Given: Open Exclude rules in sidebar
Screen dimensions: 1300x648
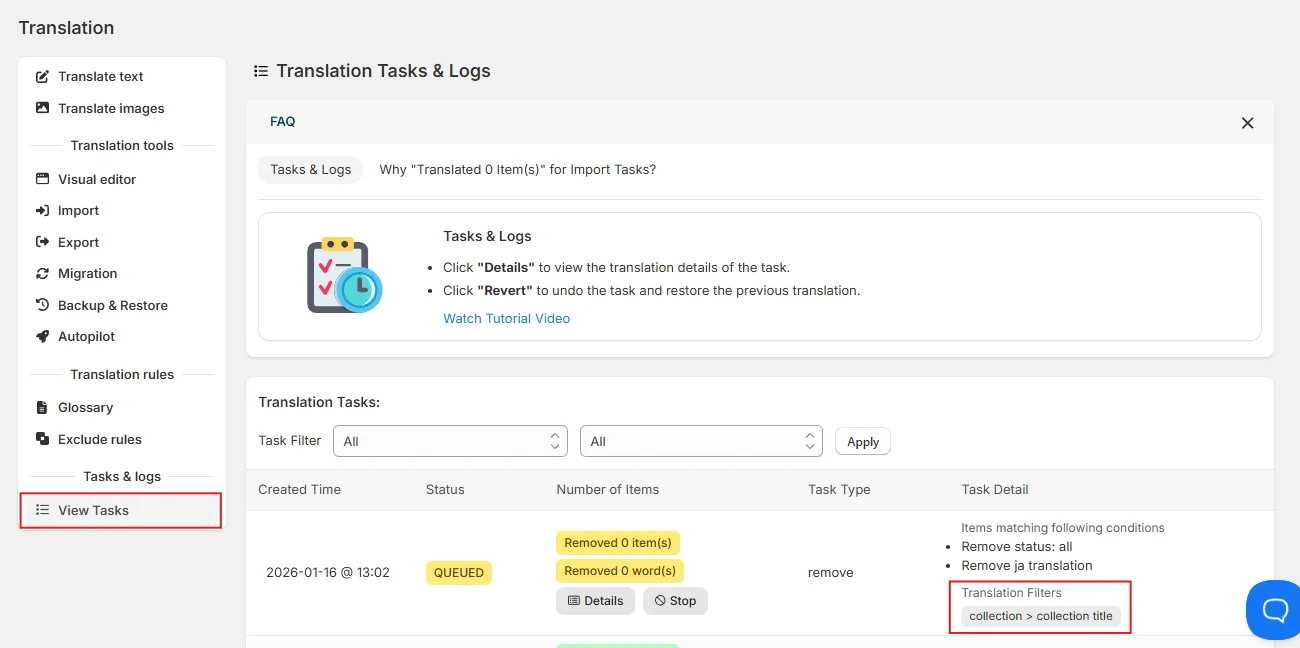Looking at the screenshot, I should [x=100, y=439].
